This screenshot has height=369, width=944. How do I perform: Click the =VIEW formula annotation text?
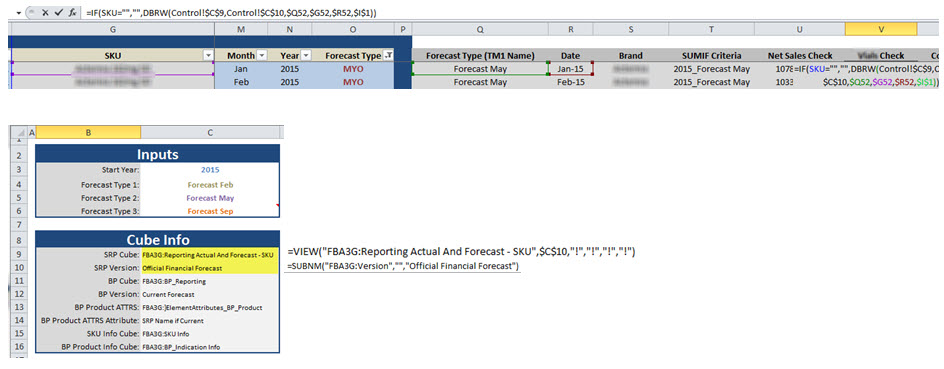tap(462, 251)
